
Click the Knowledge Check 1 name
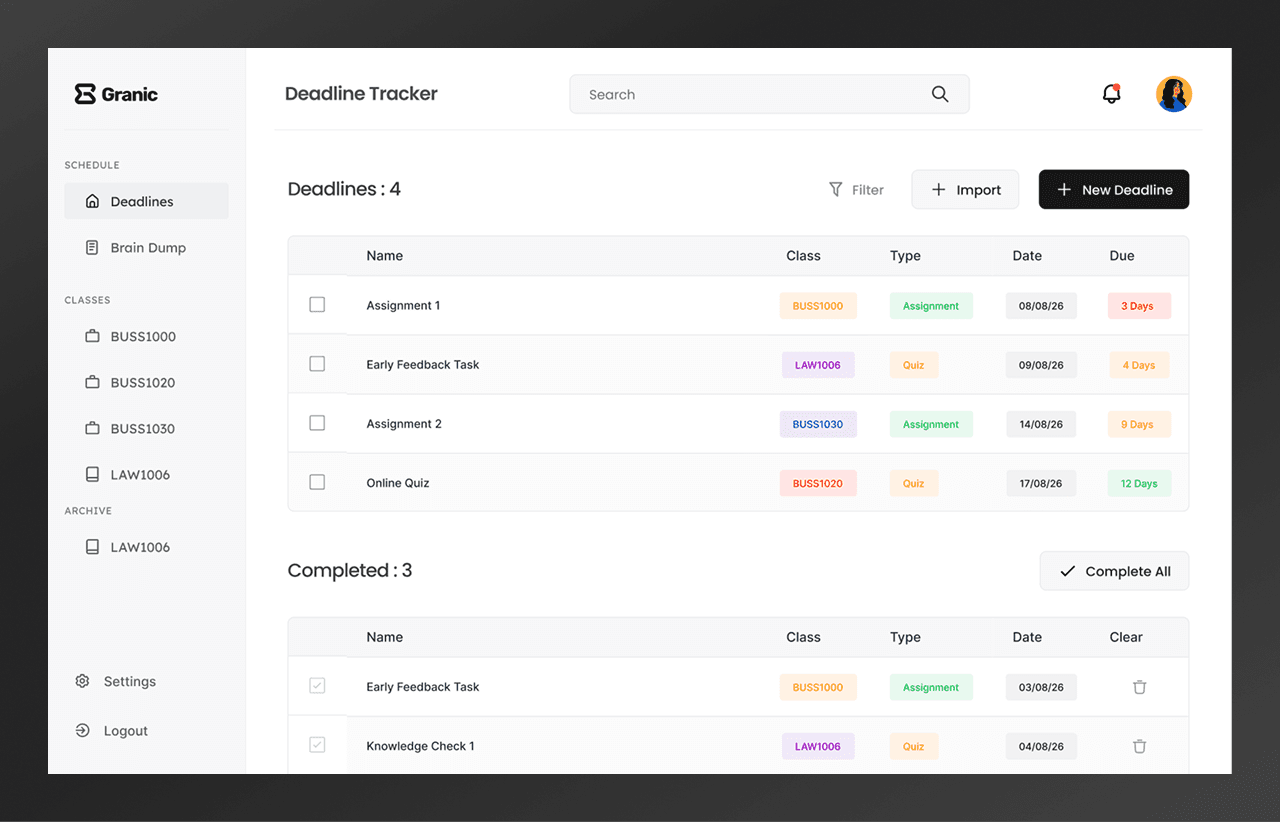[x=420, y=746]
